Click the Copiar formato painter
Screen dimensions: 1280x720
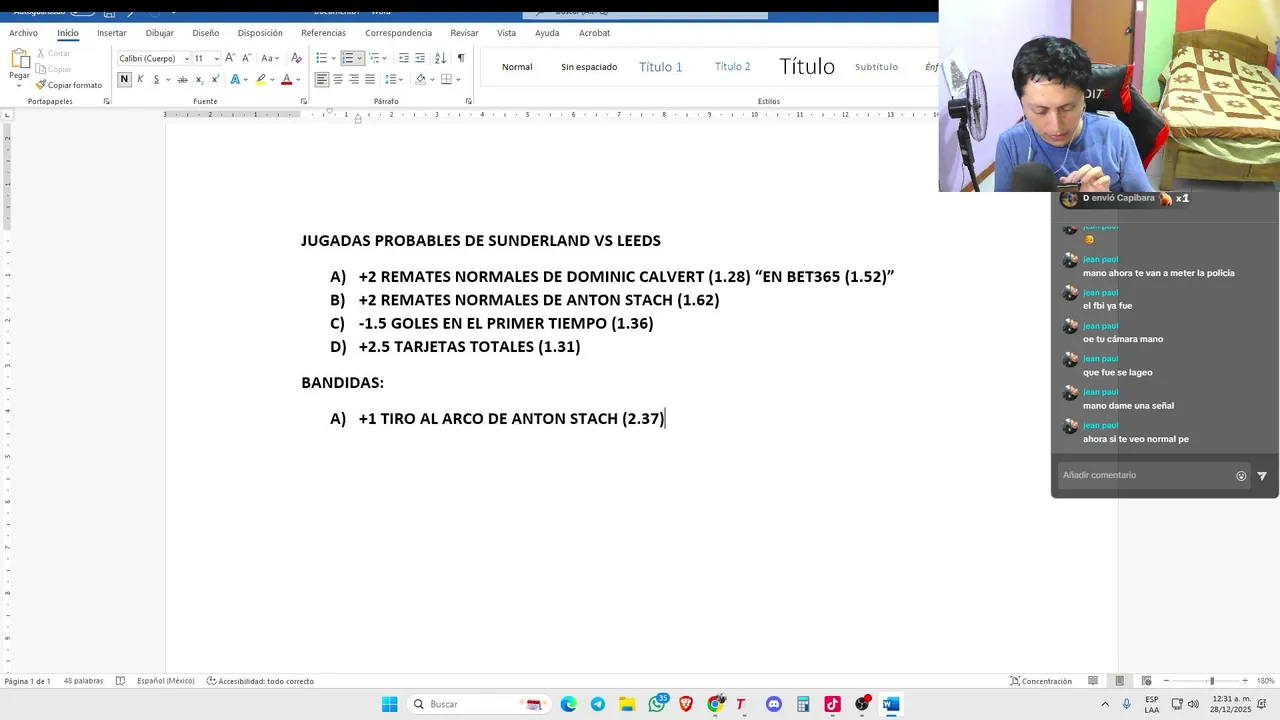pos(68,85)
